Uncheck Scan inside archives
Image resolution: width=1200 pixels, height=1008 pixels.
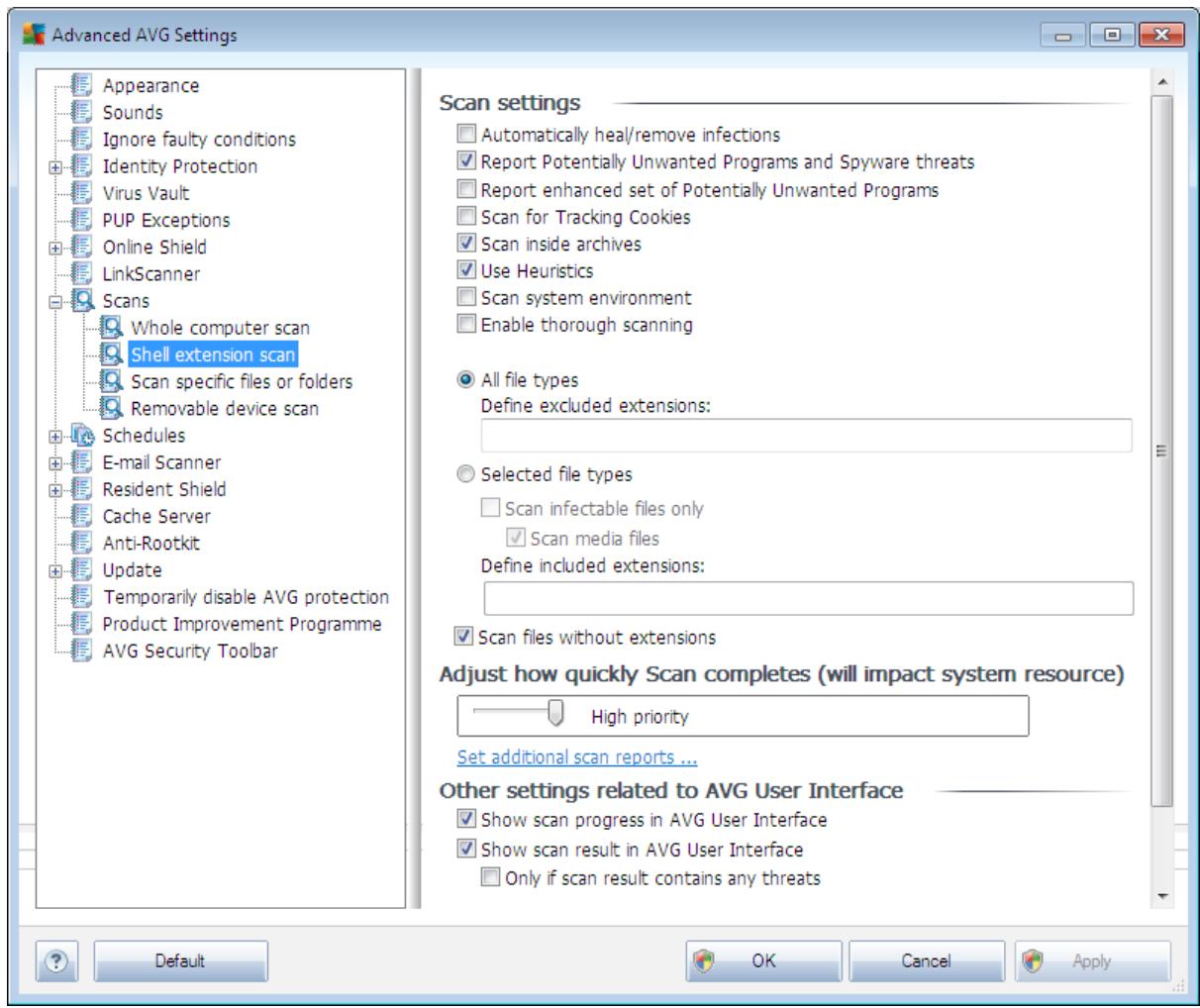[x=466, y=243]
